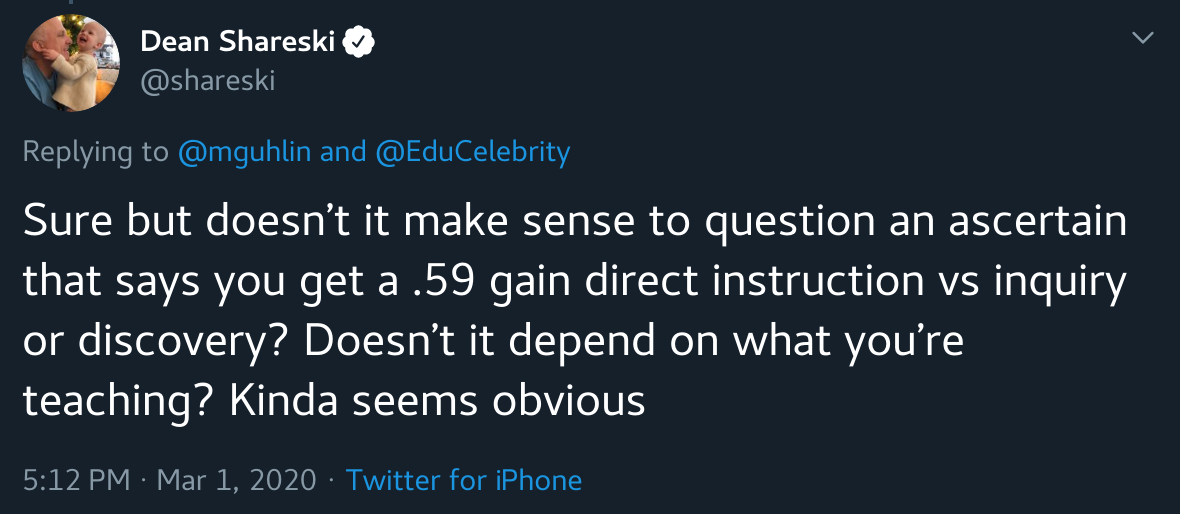Click the 5:12 PM timestamp
This screenshot has width=1180, height=514.
[x=76, y=480]
